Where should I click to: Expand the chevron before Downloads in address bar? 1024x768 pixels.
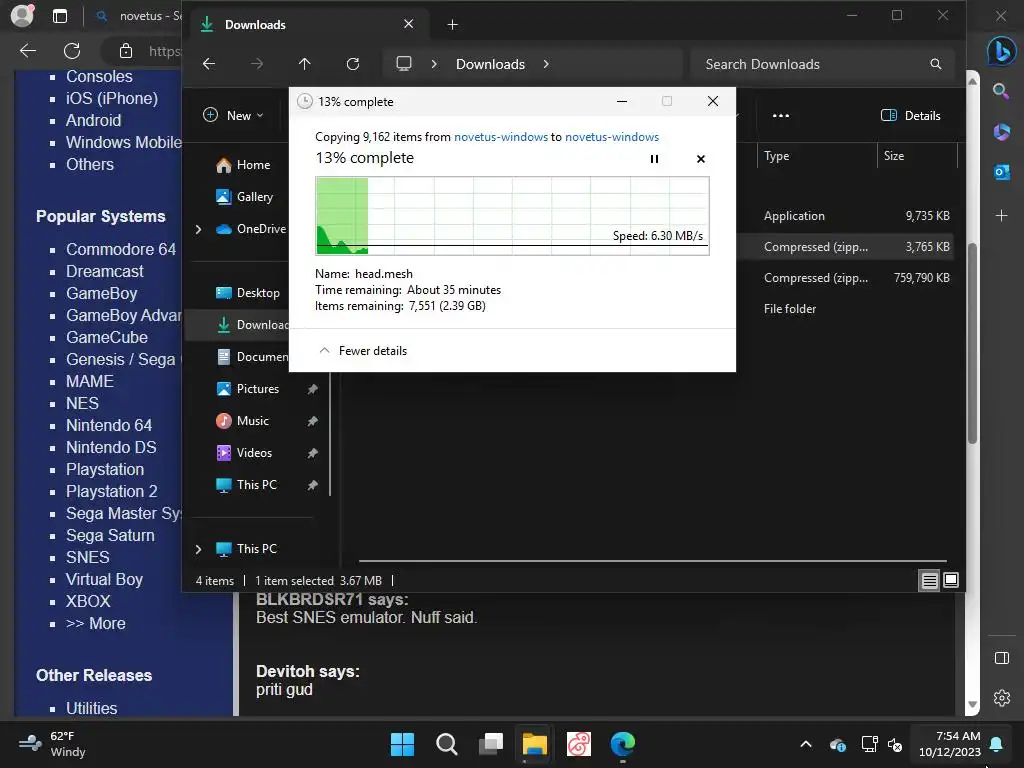click(x=434, y=64)
